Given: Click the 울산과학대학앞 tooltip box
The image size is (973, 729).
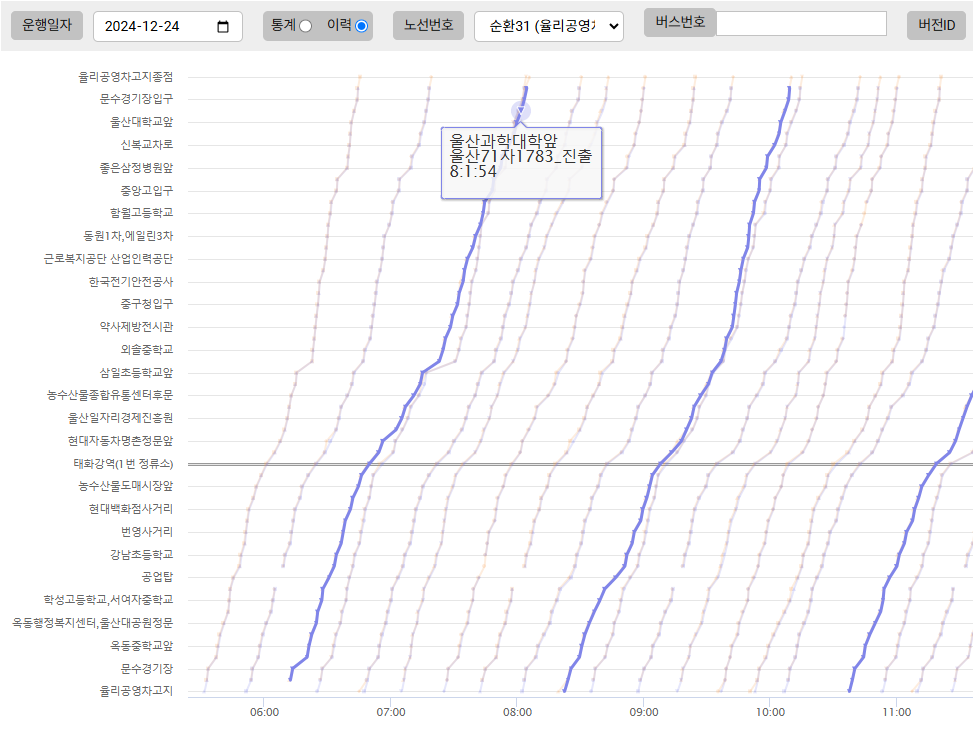Looking at the screenshot, I should (521, 162).
